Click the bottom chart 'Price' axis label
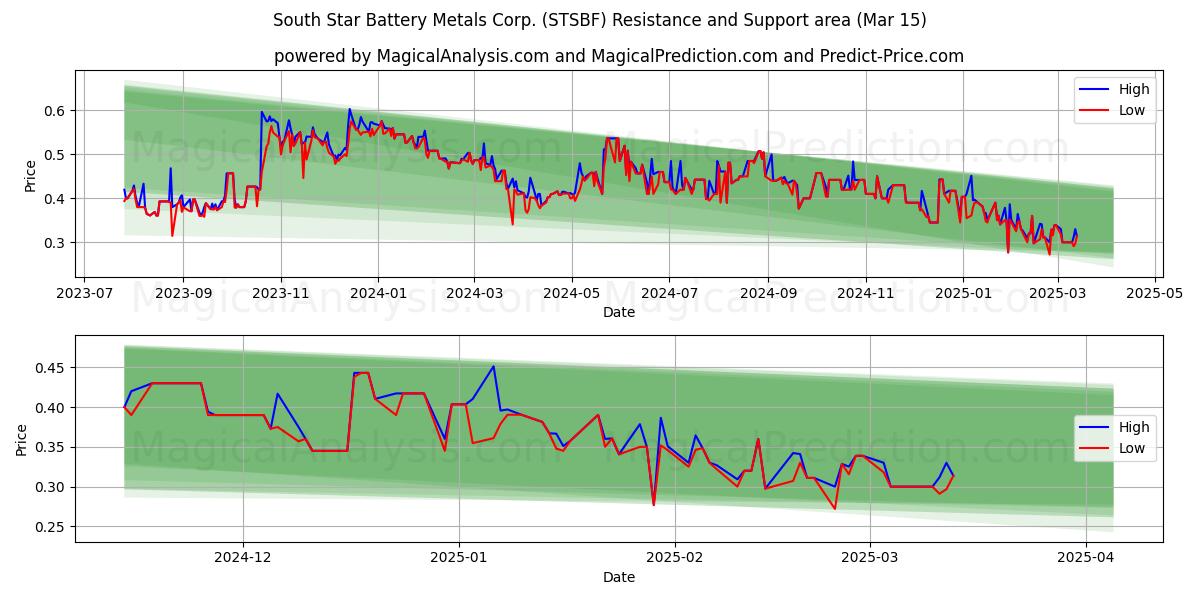The image size is (1200, 600). coord(22,439)
